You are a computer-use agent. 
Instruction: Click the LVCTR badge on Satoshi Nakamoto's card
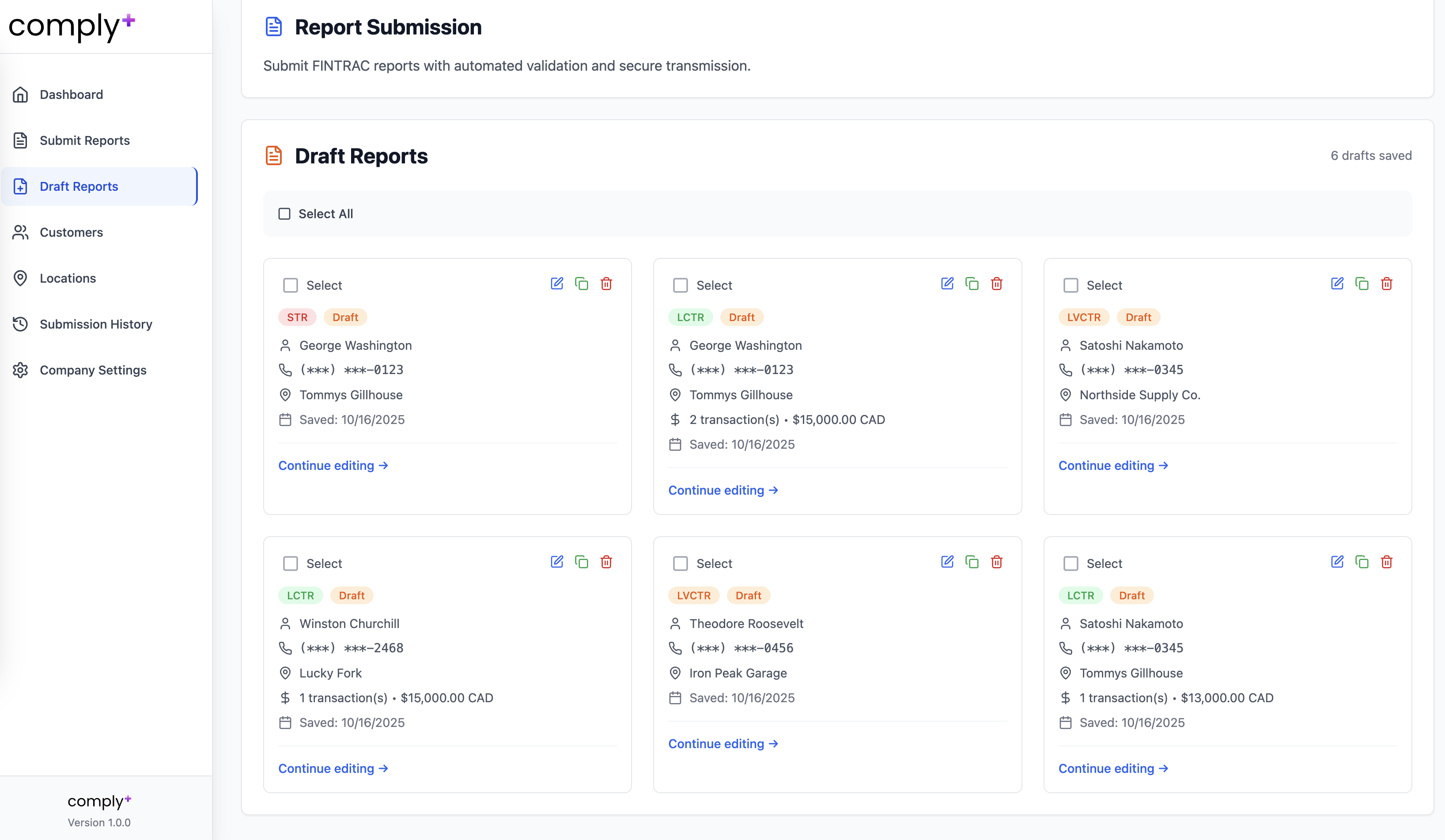point(1083,317)
